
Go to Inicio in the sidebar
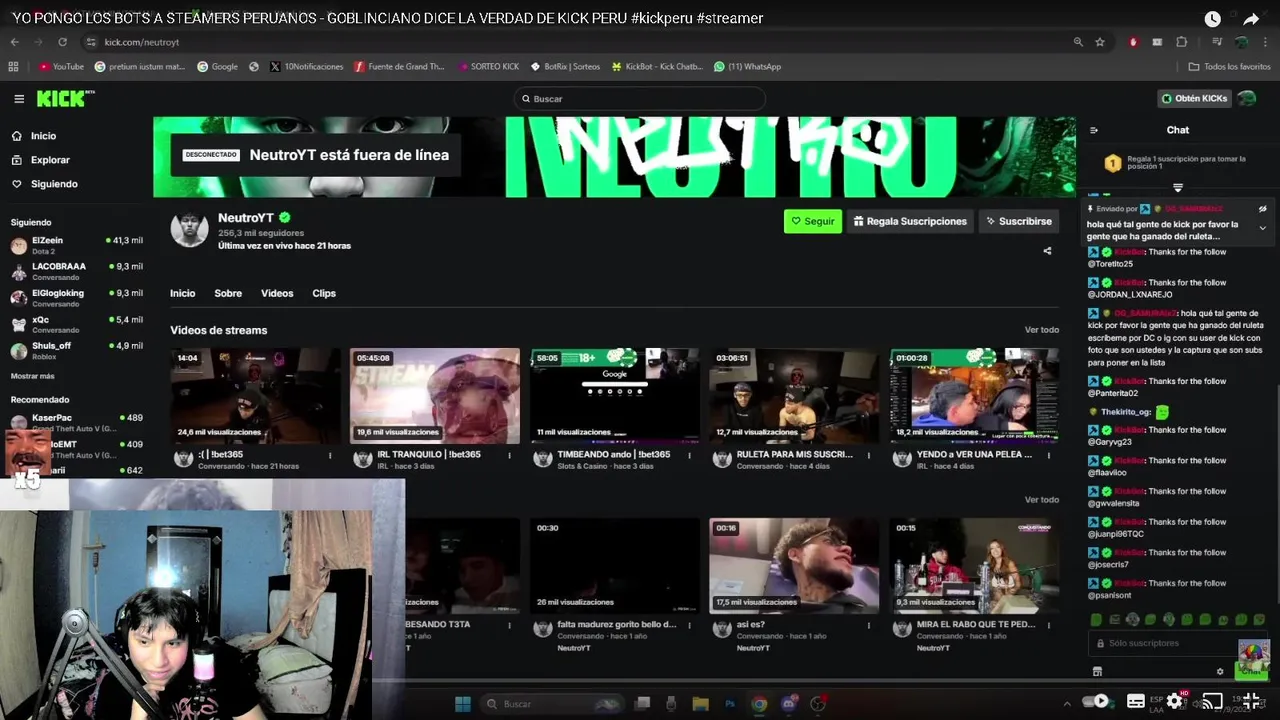(34, 136)
